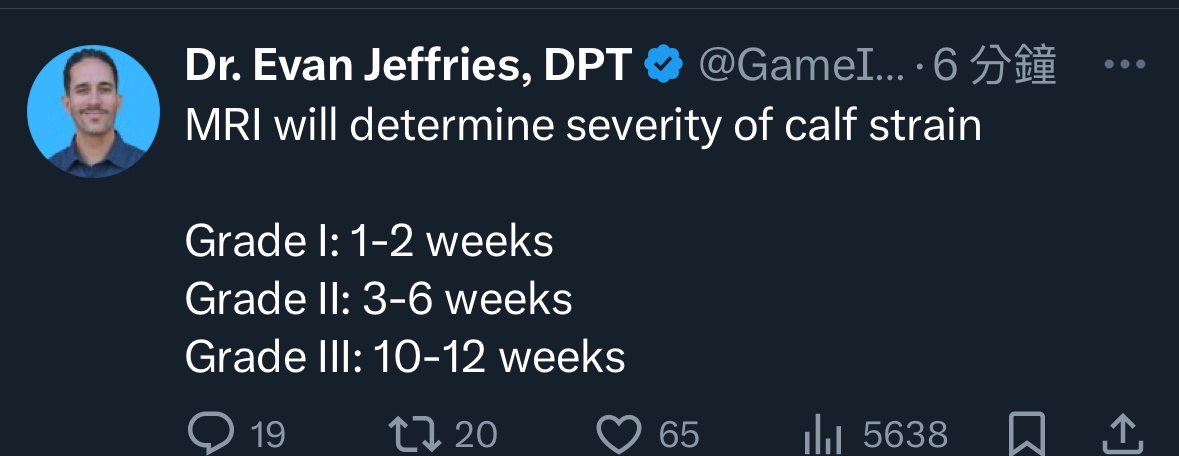Click the like count 65
This screenshot has height=456, width=1179.
679,435
